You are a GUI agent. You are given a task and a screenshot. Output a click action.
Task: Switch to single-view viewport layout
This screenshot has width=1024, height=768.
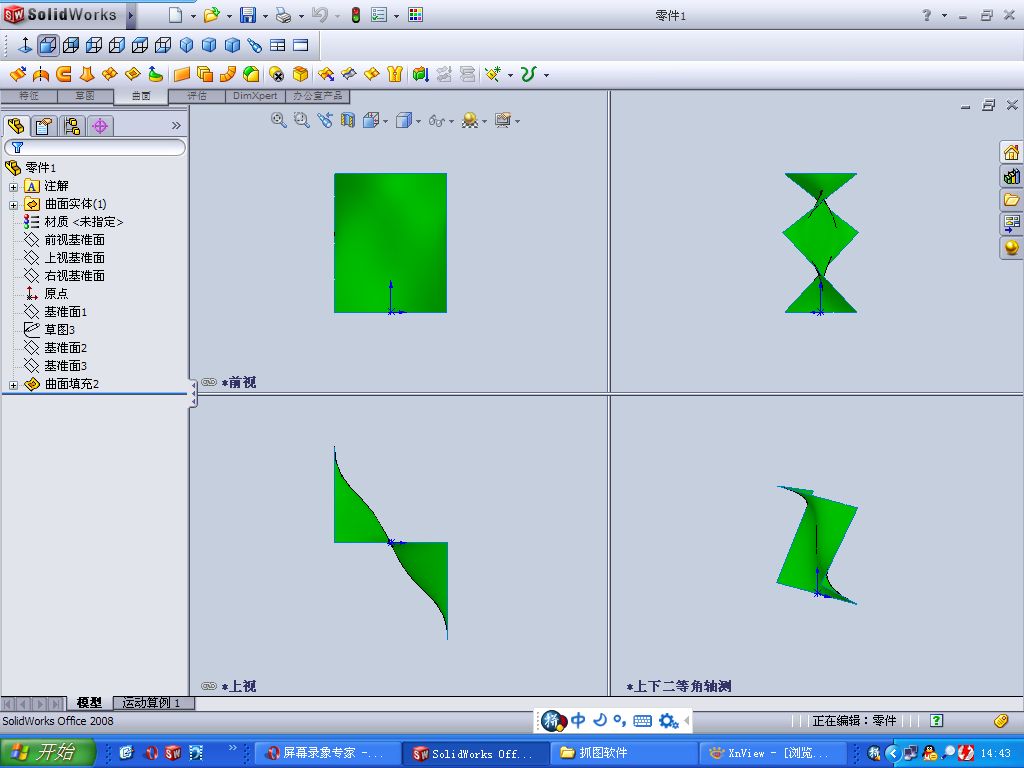[x=300, y=45]
